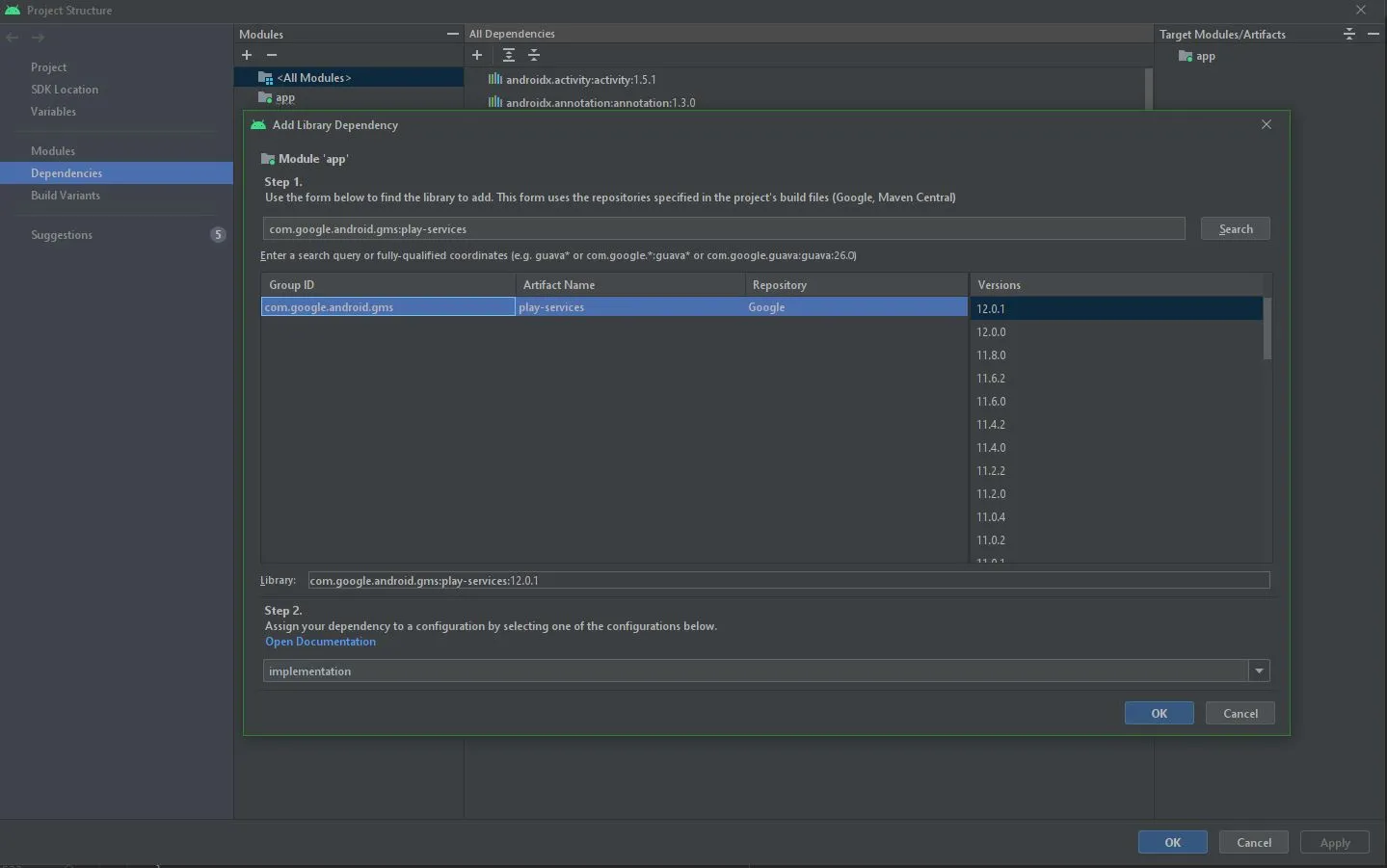Select app in Target Modules/Artifacts

1197,57
